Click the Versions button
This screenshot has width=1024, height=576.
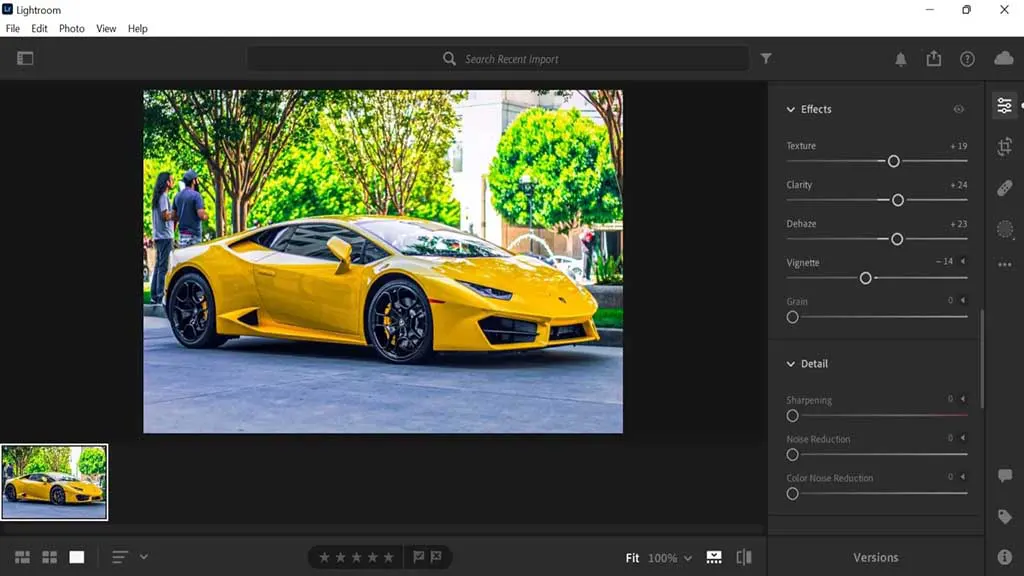tap(876, 557)
